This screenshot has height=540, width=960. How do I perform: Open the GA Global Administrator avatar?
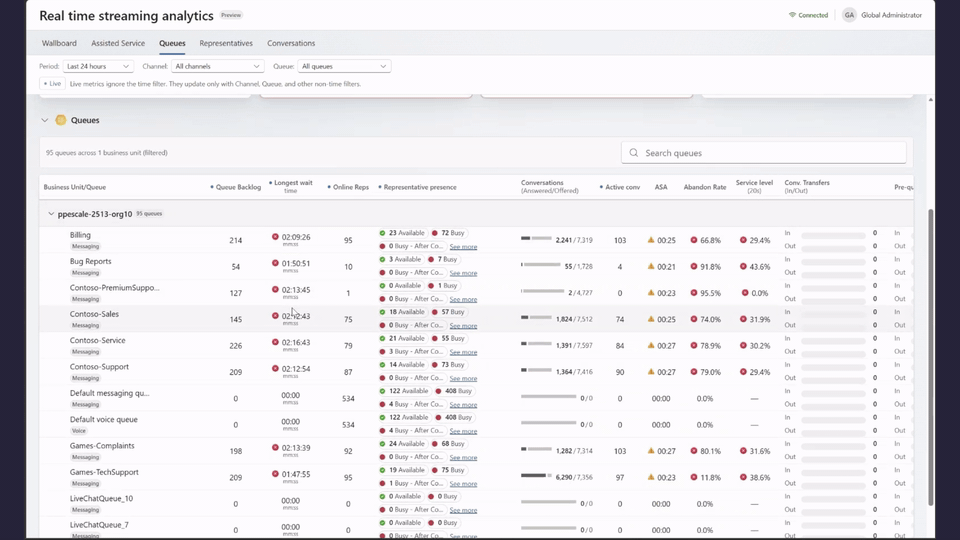click(849, 15)
